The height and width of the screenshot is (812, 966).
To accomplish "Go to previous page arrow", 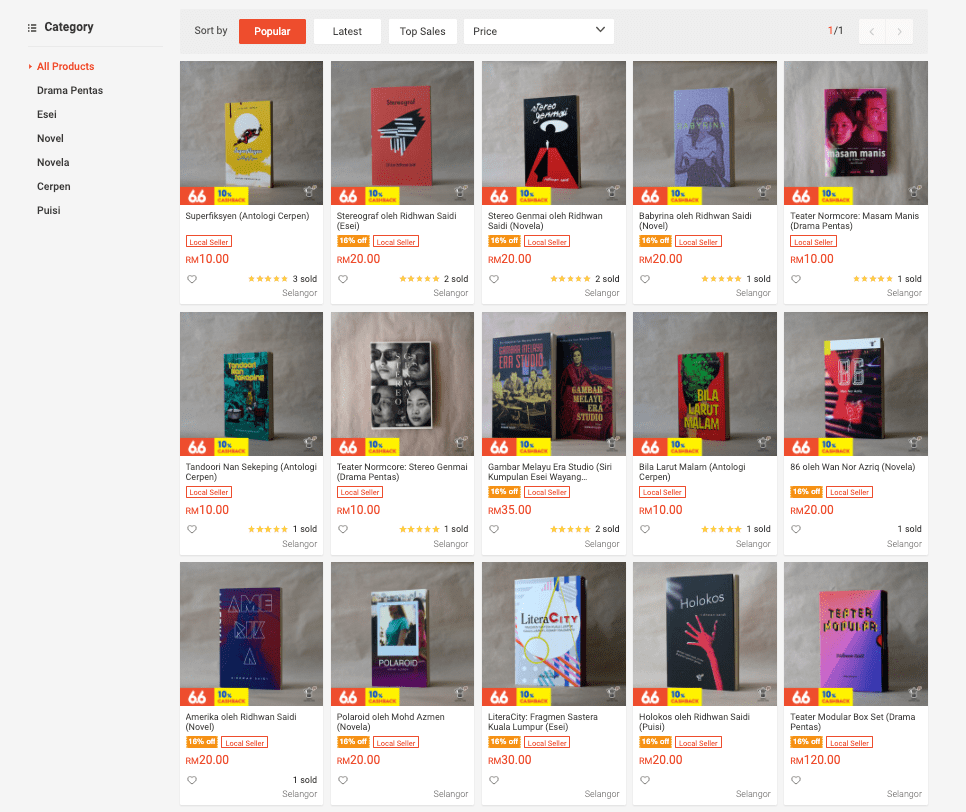I will 872,31.
